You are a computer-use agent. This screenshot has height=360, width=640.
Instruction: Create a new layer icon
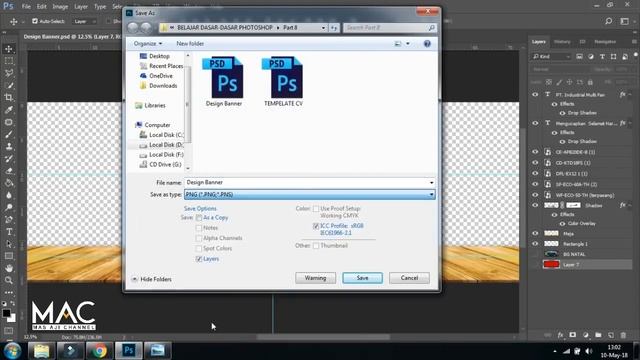click(x=611, y=335)
